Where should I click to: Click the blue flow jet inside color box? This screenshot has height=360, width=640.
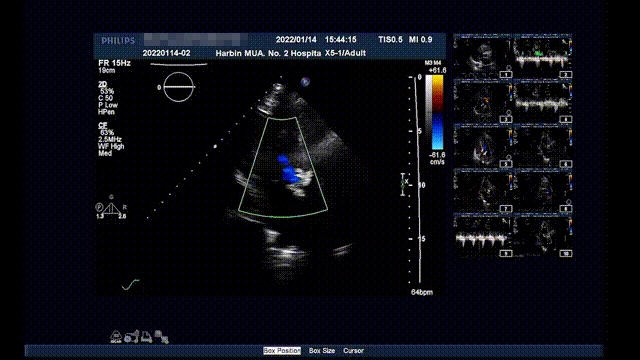288,168
